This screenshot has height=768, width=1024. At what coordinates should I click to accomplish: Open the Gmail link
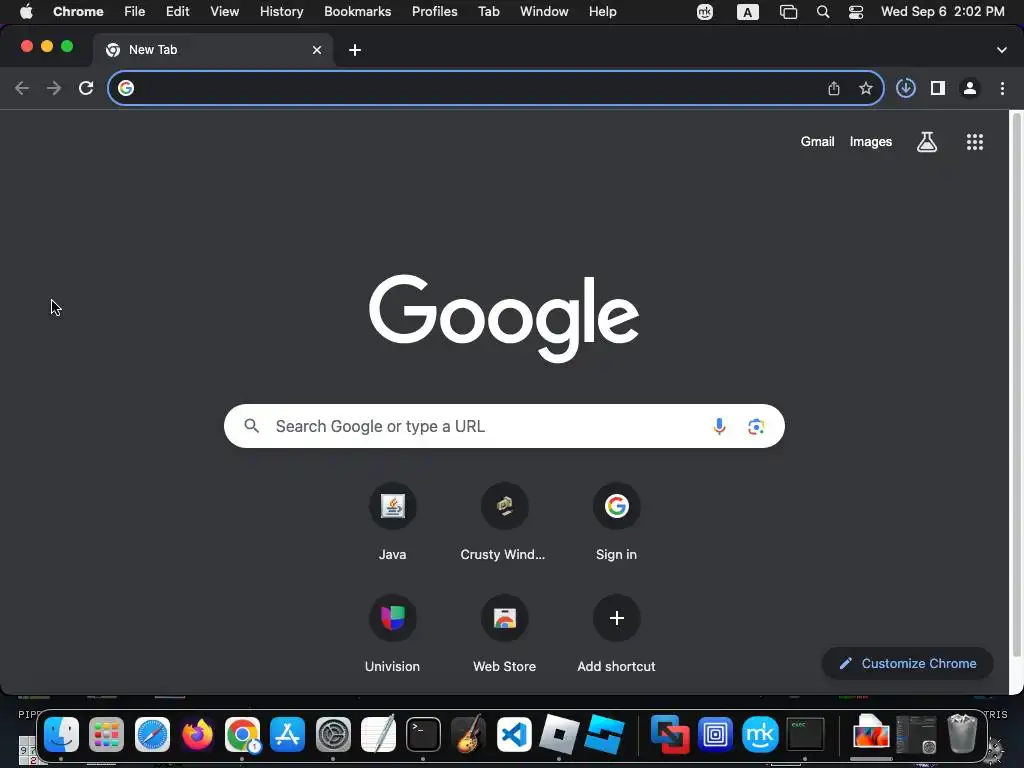[x=818, y=142]
